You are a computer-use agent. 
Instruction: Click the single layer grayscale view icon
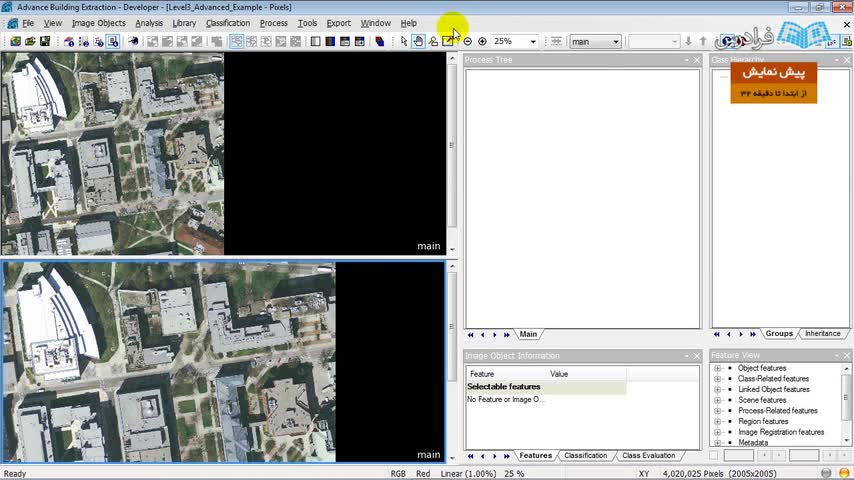[x=316, y=41]
